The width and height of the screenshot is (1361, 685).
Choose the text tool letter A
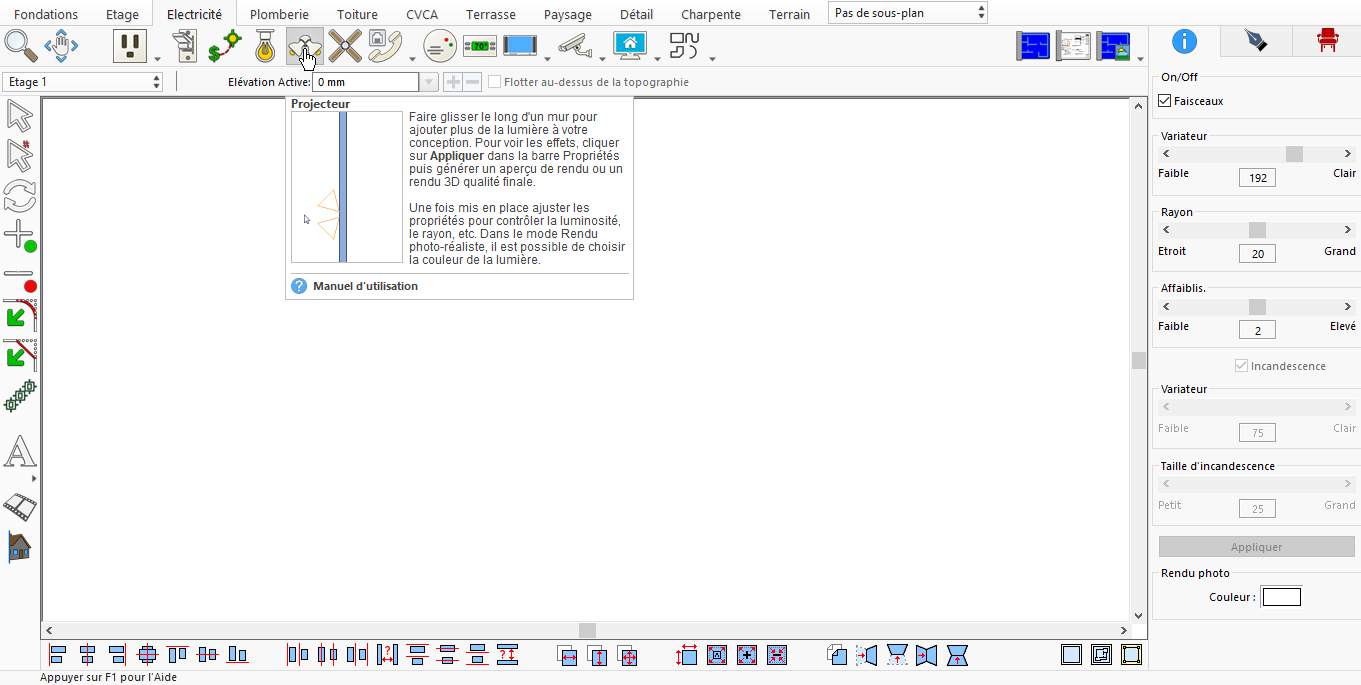click(20, 452)
